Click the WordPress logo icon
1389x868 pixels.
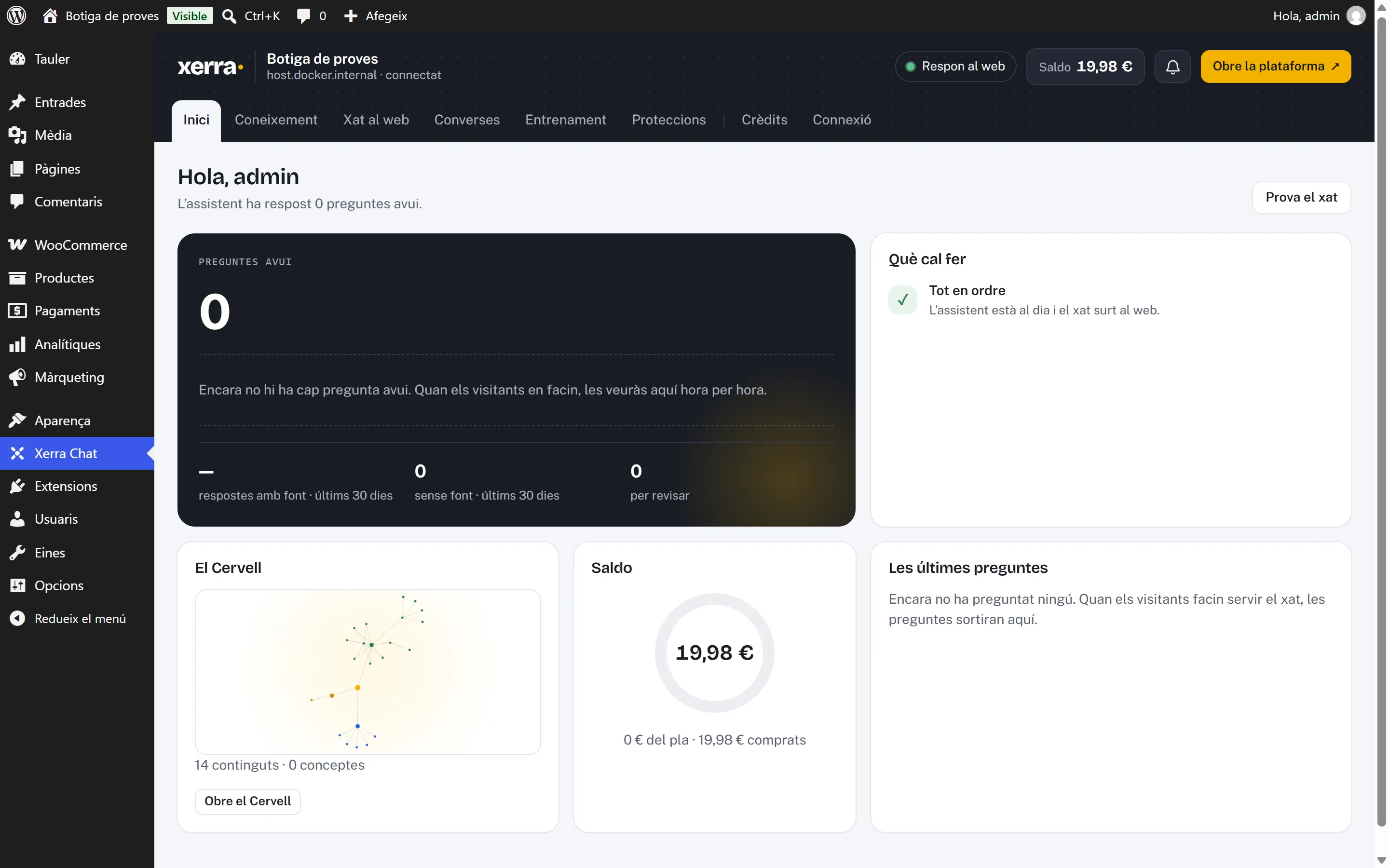click(16, 15)
